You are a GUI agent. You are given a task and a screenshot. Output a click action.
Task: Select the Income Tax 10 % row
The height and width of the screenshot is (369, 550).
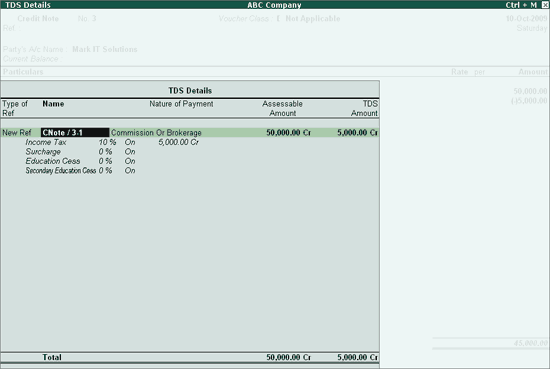coord(80,142)
